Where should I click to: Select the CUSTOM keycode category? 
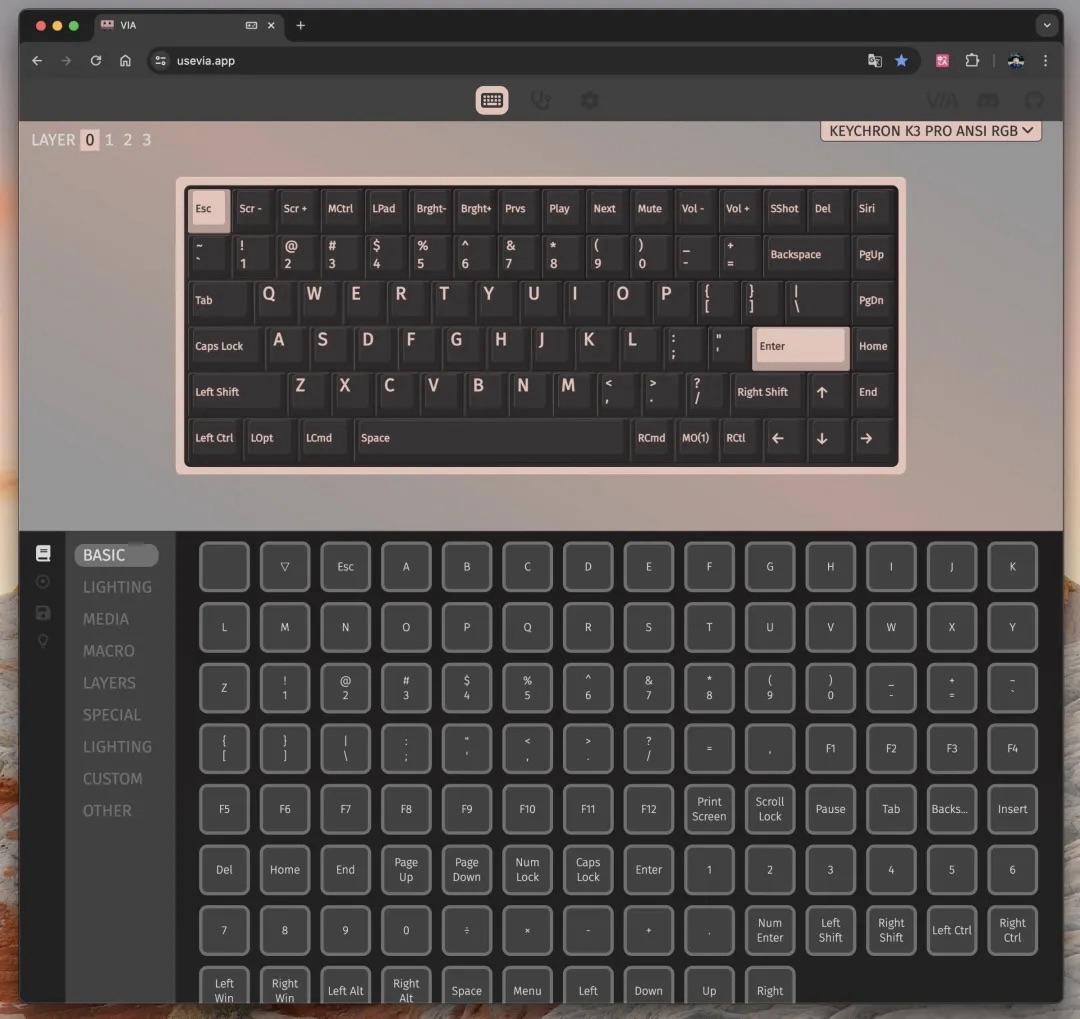point(112,779)
